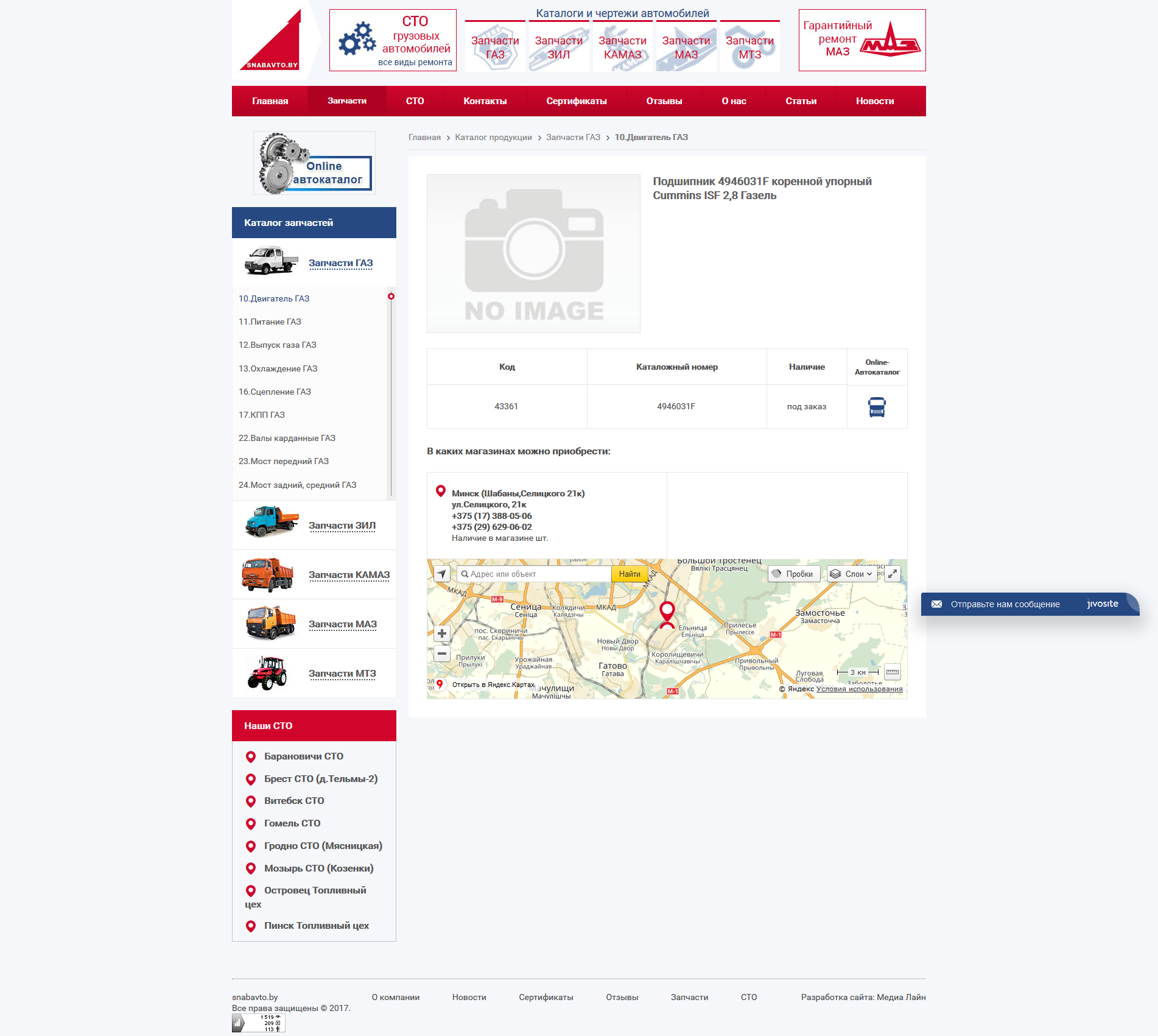The width and height of the screenshot is (1158, 1036).
Task: Click the orange MAZ dump truck image
Action: tap(270, 622)
